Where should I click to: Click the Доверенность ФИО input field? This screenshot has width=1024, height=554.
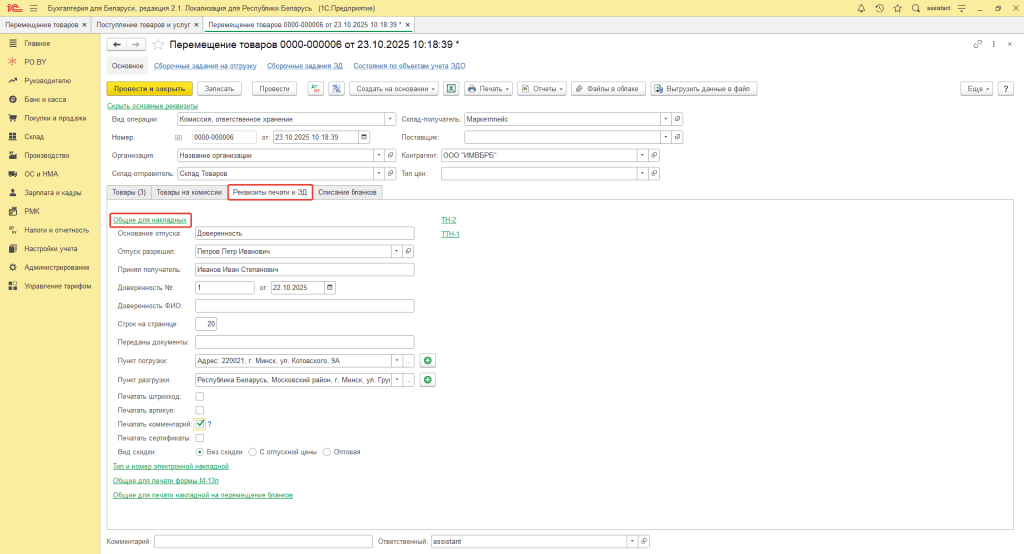click(x=304, y=306)
